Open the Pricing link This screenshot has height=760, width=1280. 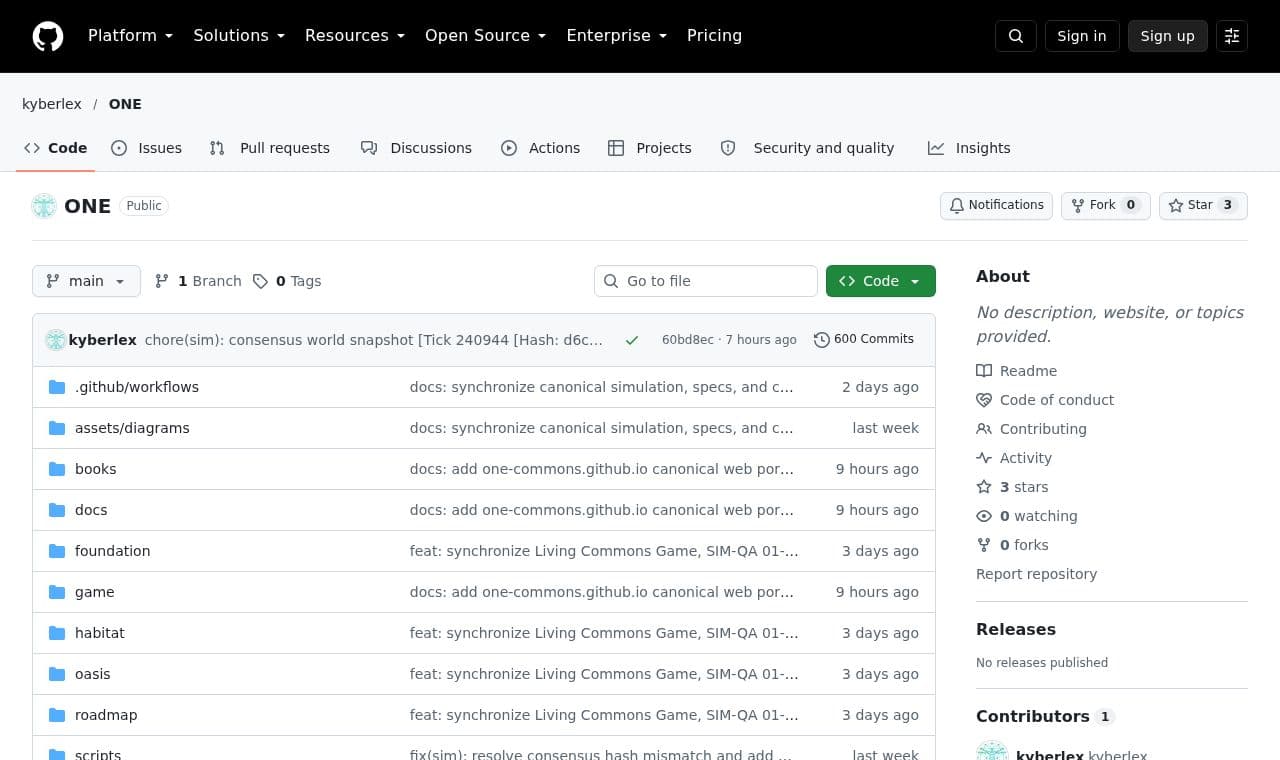(x=714, y=36)
